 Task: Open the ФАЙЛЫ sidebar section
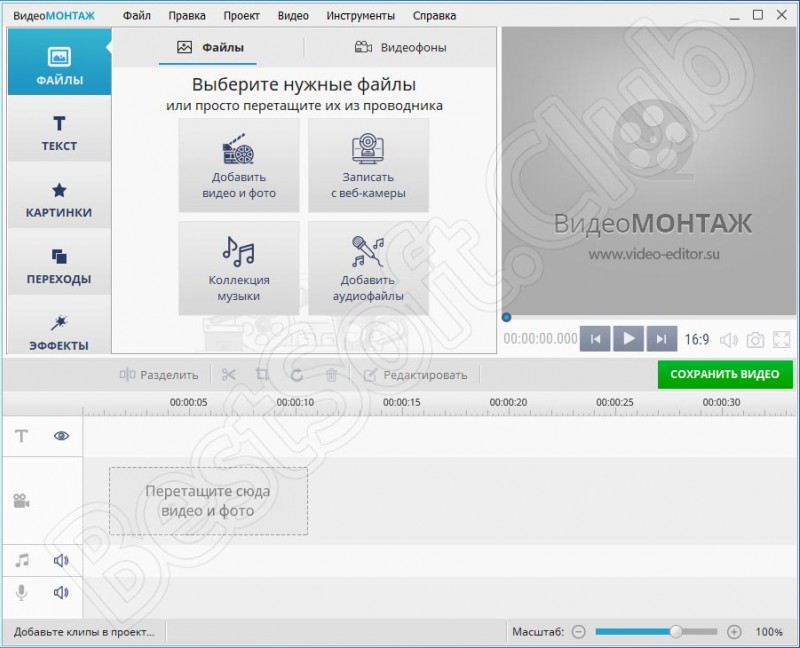(x=59, y=62)
